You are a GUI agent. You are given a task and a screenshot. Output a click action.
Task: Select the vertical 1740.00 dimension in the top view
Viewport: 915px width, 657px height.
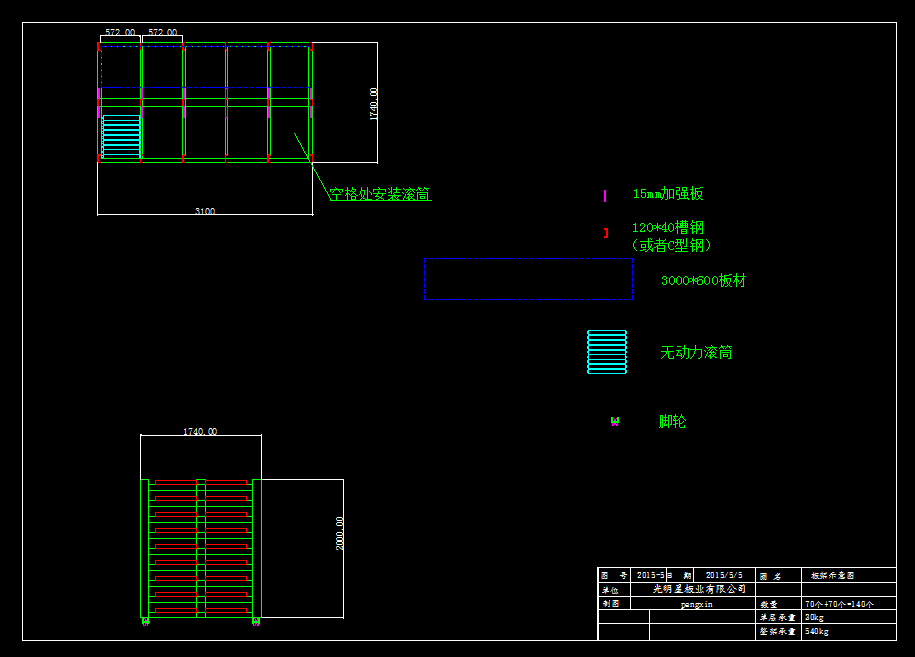pyautogui.click(x=373, y=104)
